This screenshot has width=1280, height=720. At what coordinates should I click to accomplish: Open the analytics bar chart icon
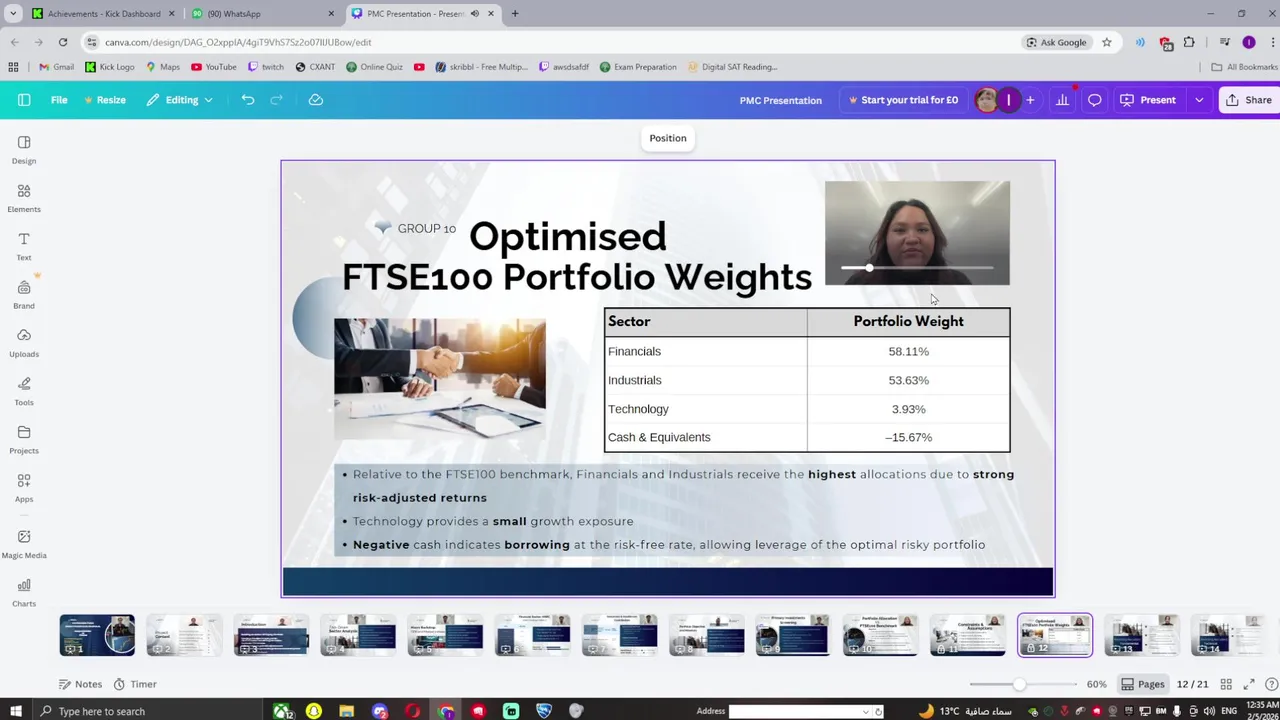(x=1063, y=100)
